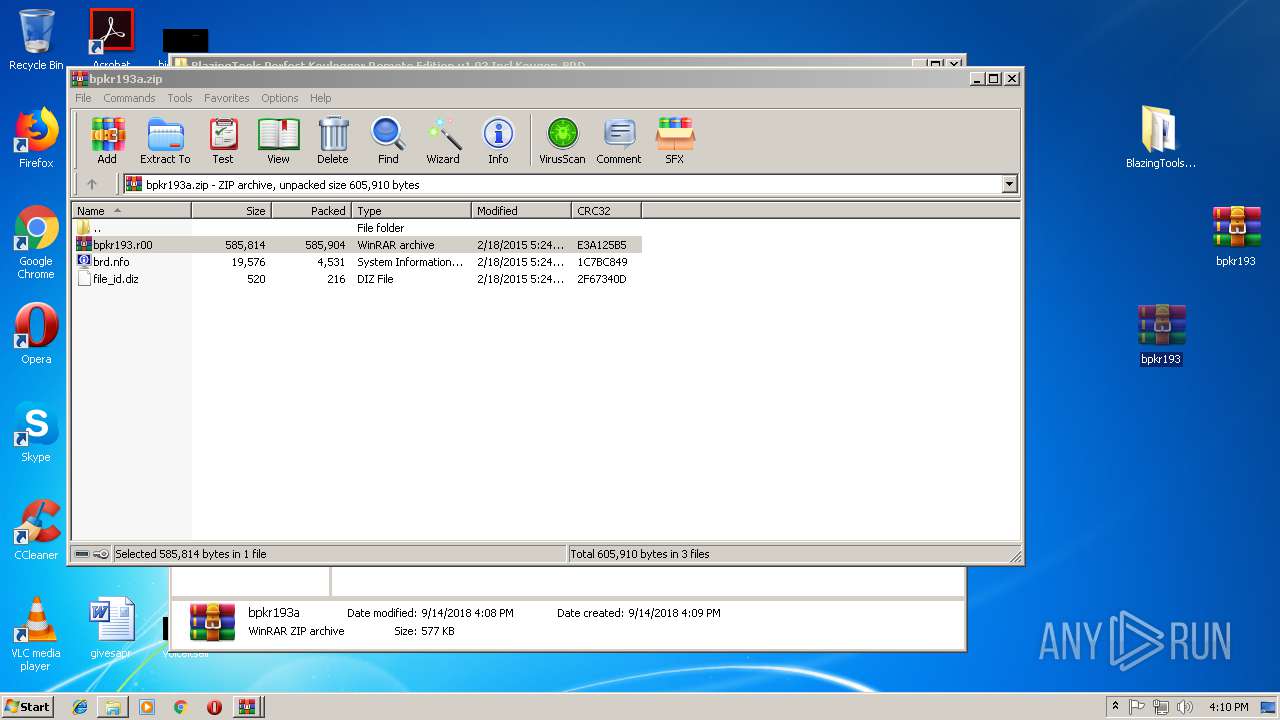Sort by Type column header
The height and width of the screenshot is (720, 1280).
click(411, 210)
